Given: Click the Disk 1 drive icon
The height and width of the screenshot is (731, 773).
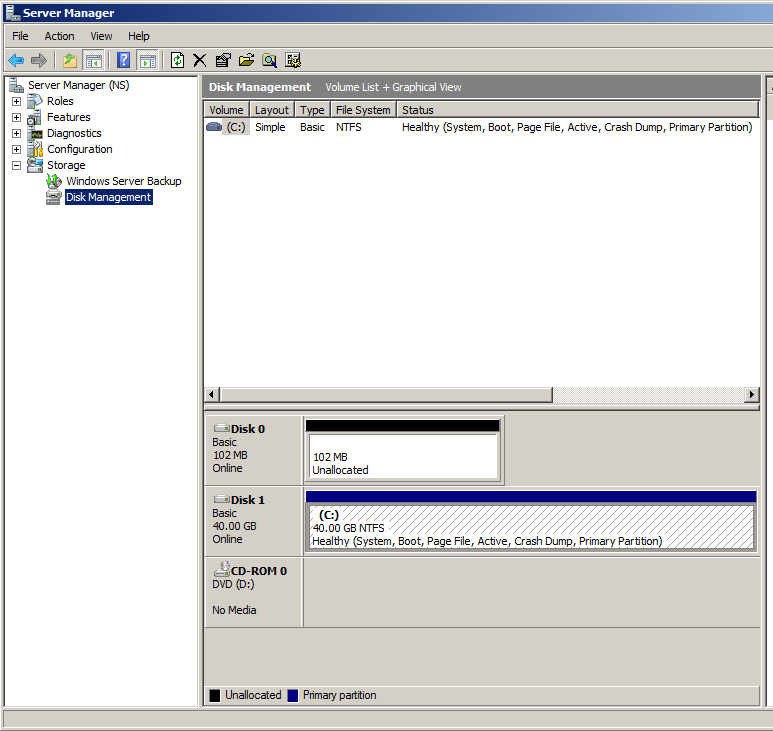Looking at the screenshot, I should tap(221, 499).
